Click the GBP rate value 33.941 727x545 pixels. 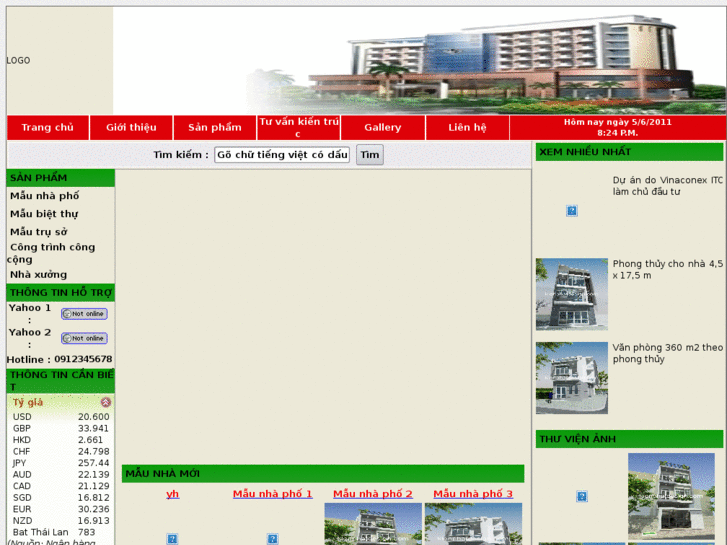93,428
